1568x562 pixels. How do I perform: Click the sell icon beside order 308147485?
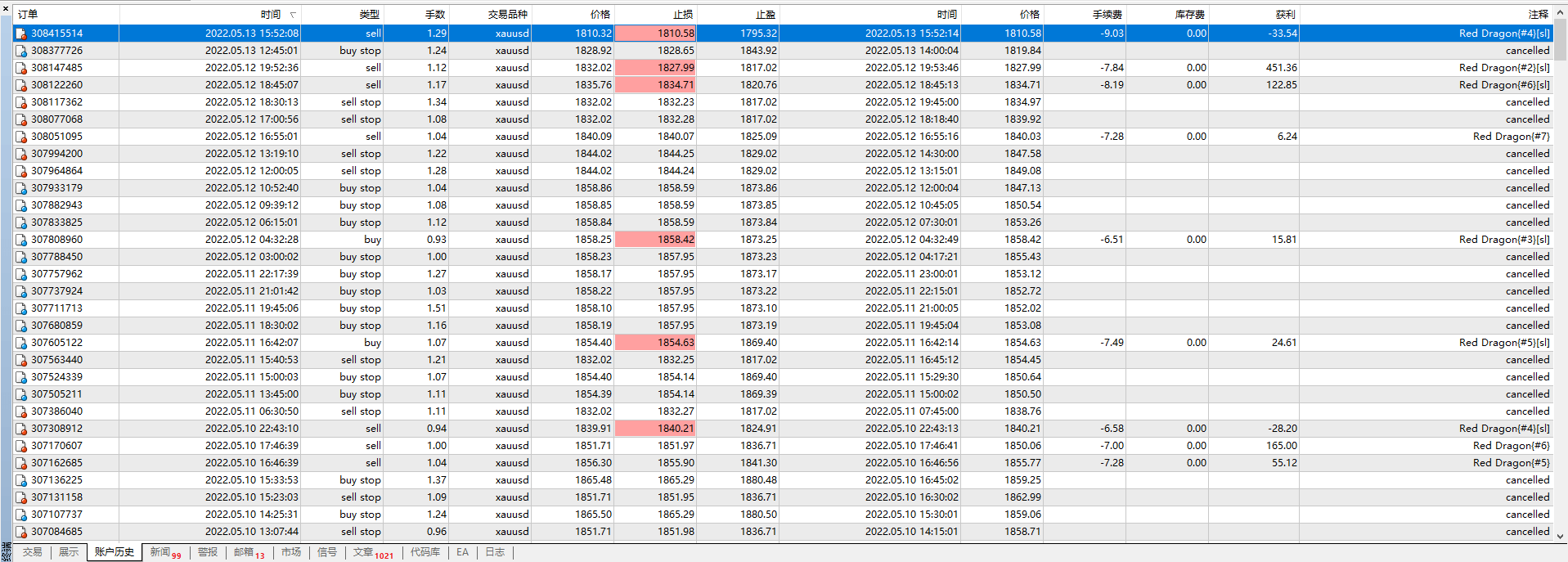(x=21, y=68)
